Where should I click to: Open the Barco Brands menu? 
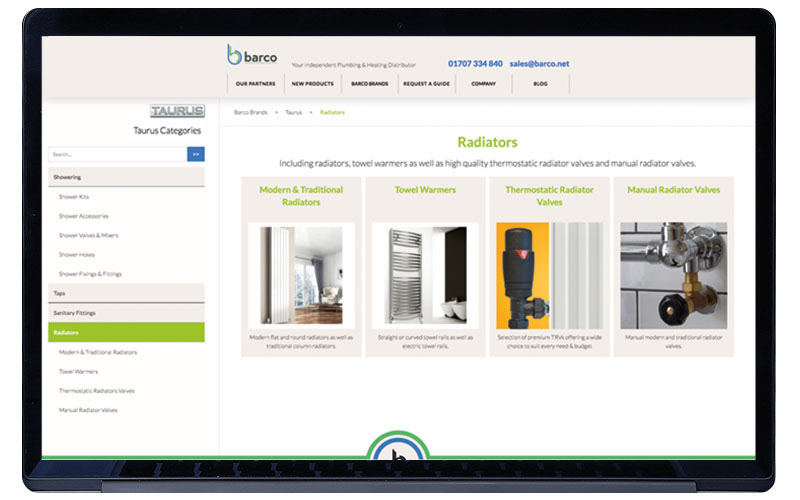370,84
